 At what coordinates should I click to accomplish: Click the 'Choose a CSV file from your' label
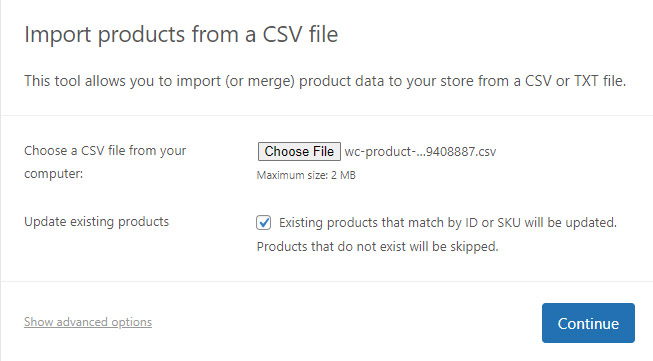pos(105,150)
